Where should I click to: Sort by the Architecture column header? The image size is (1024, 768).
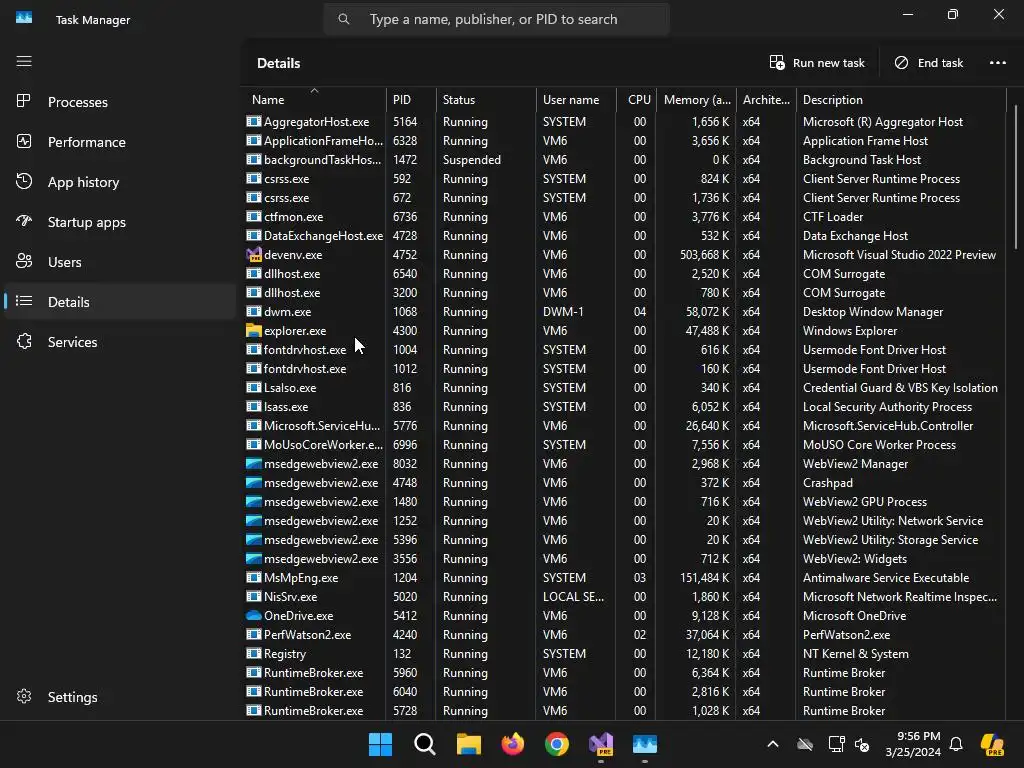point(766,99)
